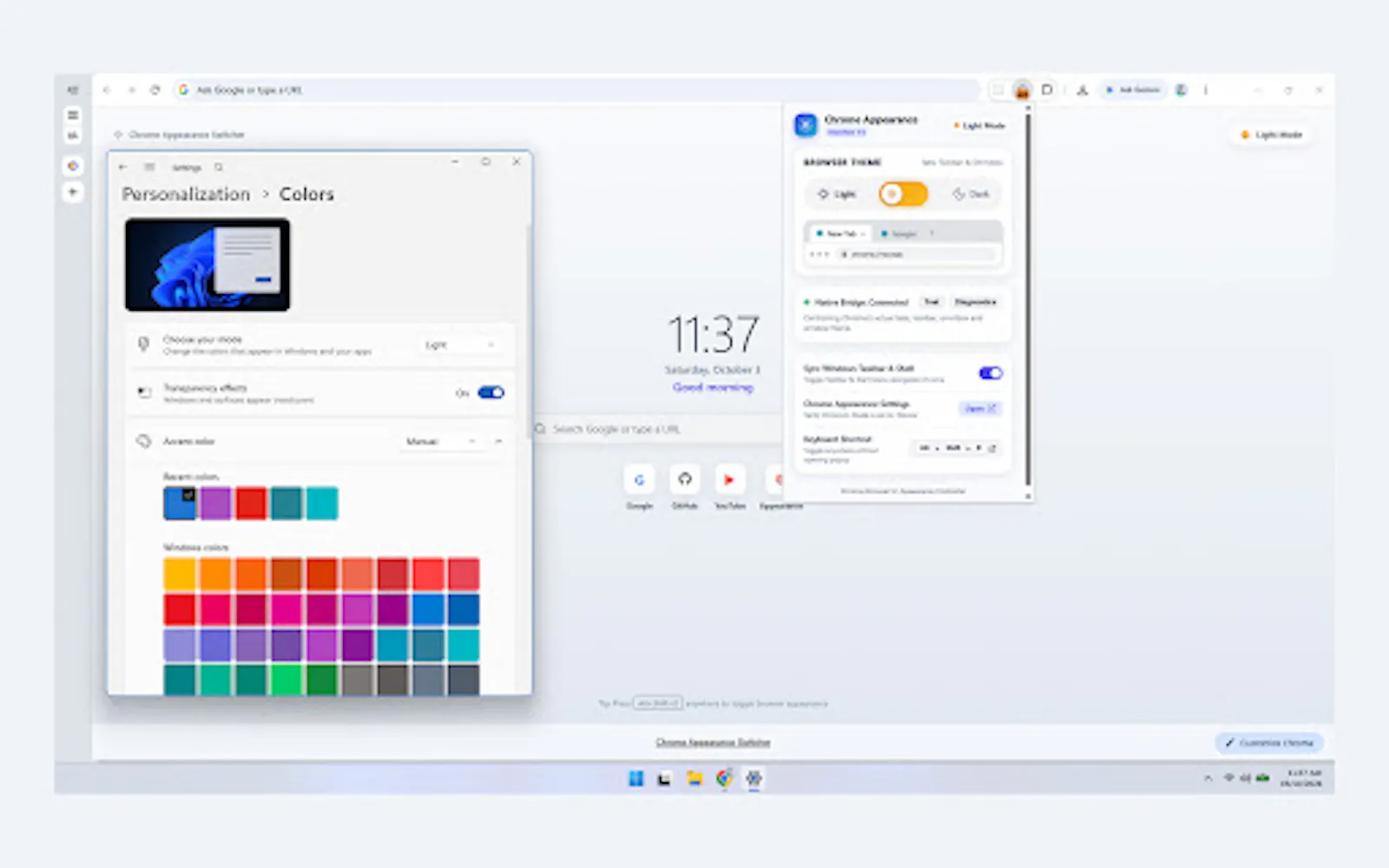Viewport: 1389px width, 868px height.
Task: Open the downloads icon in the Chrome toolbar
Action: (1083, 89)
